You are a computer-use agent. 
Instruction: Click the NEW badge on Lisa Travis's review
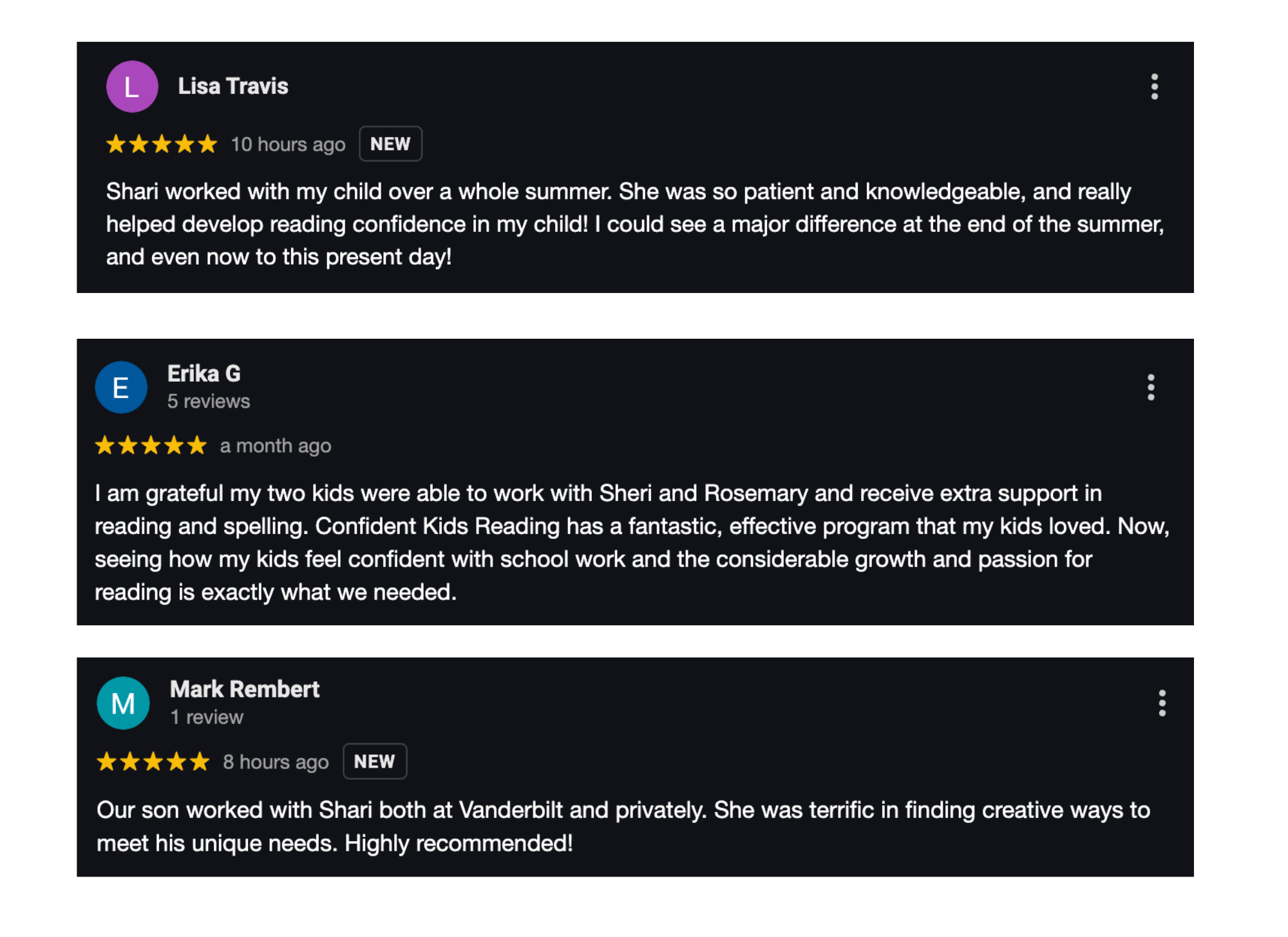390,144
